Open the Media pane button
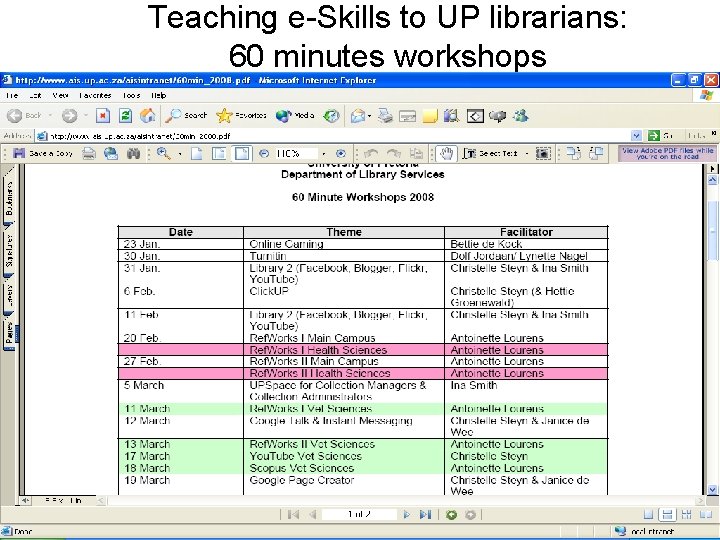 pyautogui.click(x=295, y=115)
